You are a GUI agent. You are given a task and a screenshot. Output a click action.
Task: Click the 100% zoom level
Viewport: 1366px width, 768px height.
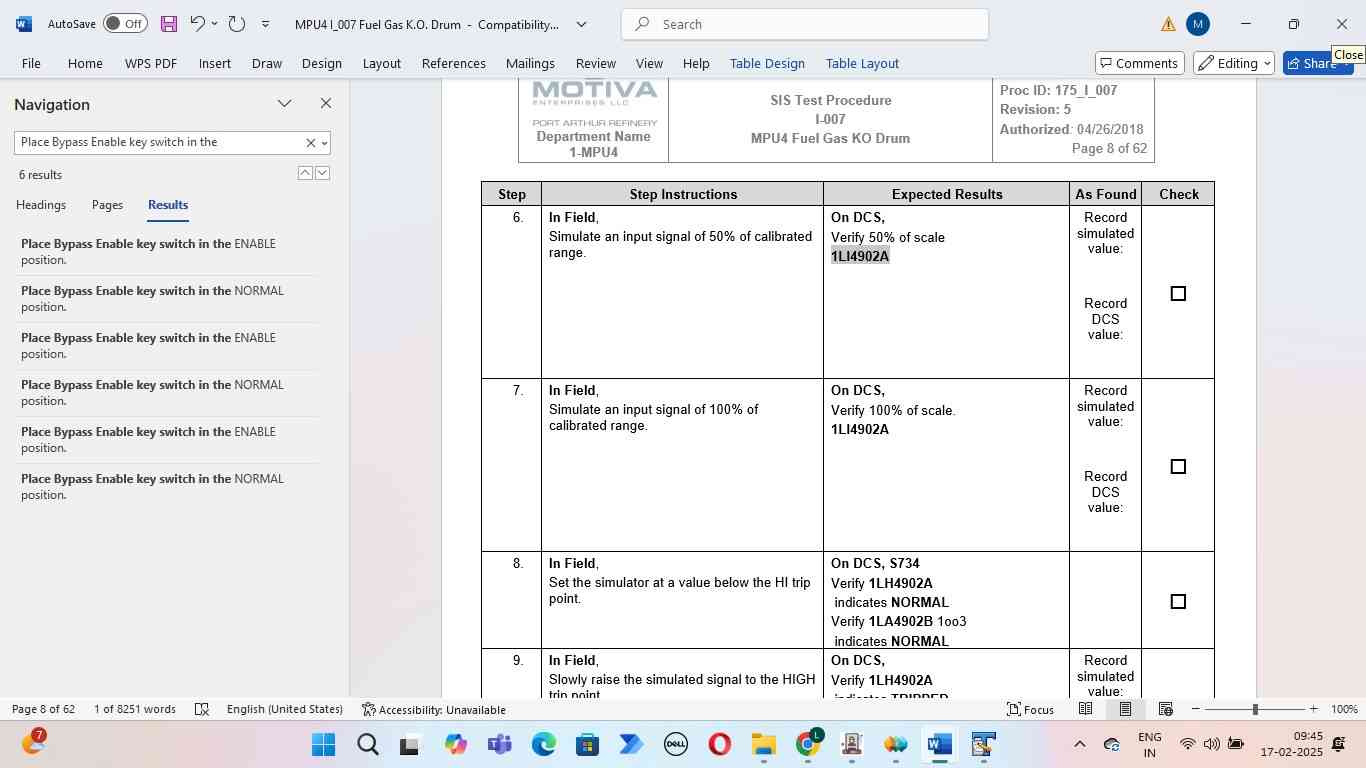[x=1344, y=709]
